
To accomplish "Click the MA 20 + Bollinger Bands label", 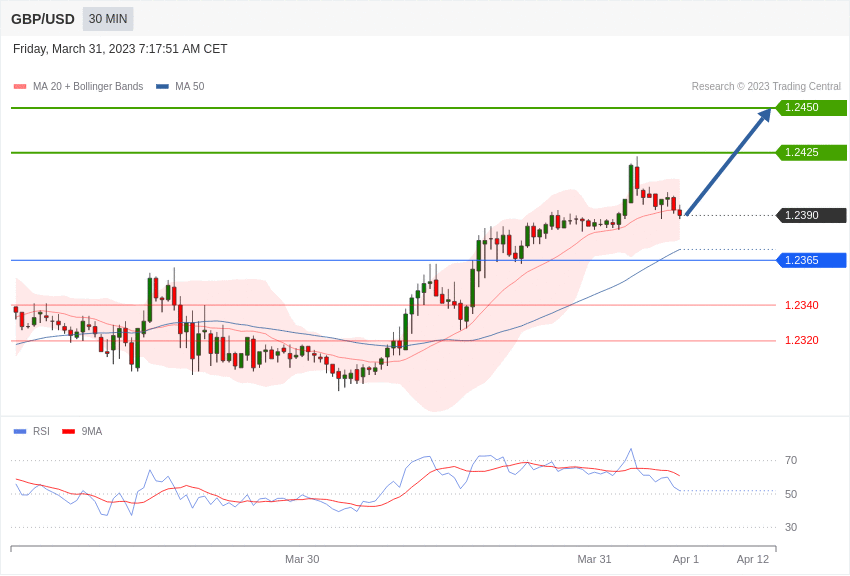I will pos(88,87).
